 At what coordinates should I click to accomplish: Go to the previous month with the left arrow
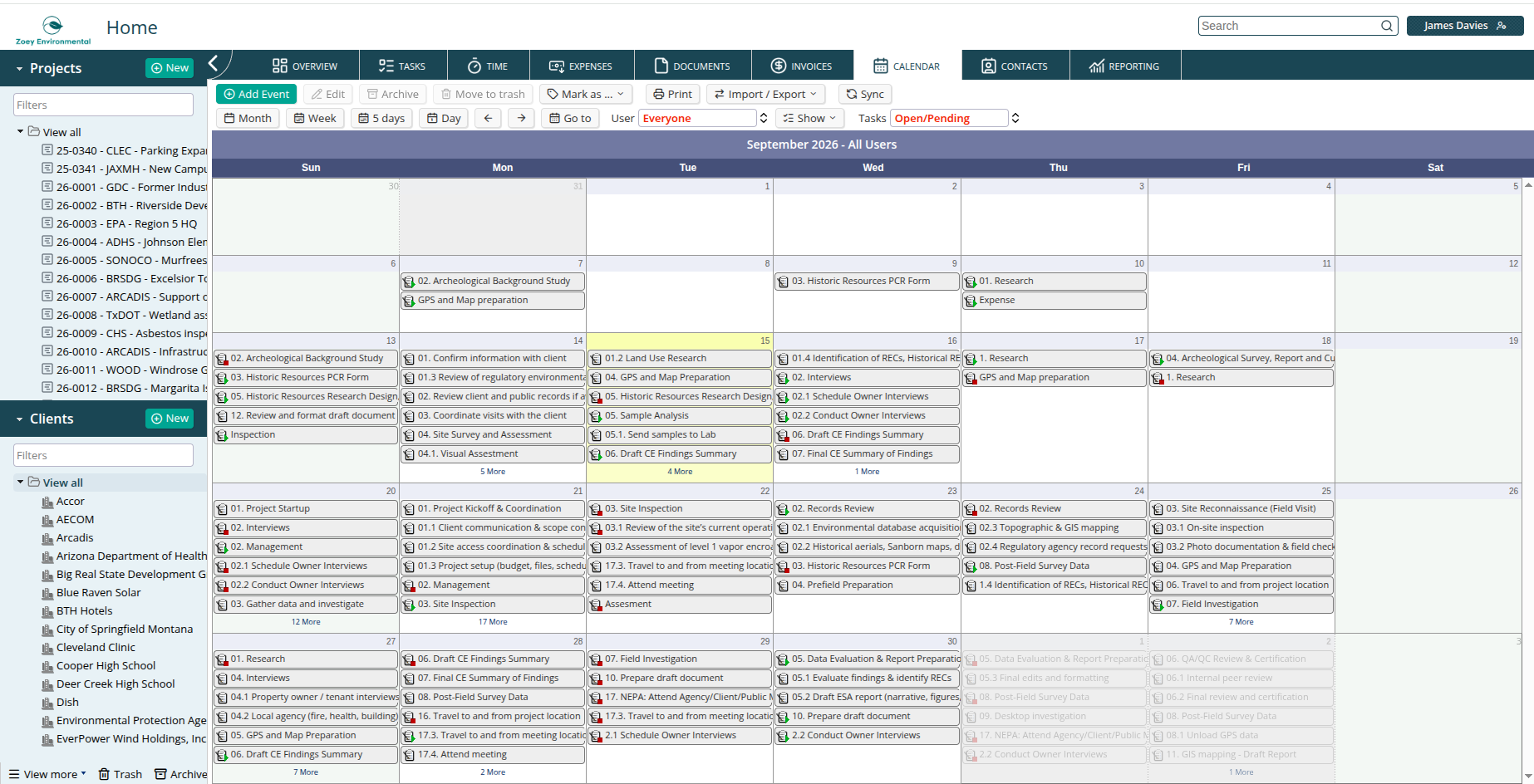[x=488, y=118]
